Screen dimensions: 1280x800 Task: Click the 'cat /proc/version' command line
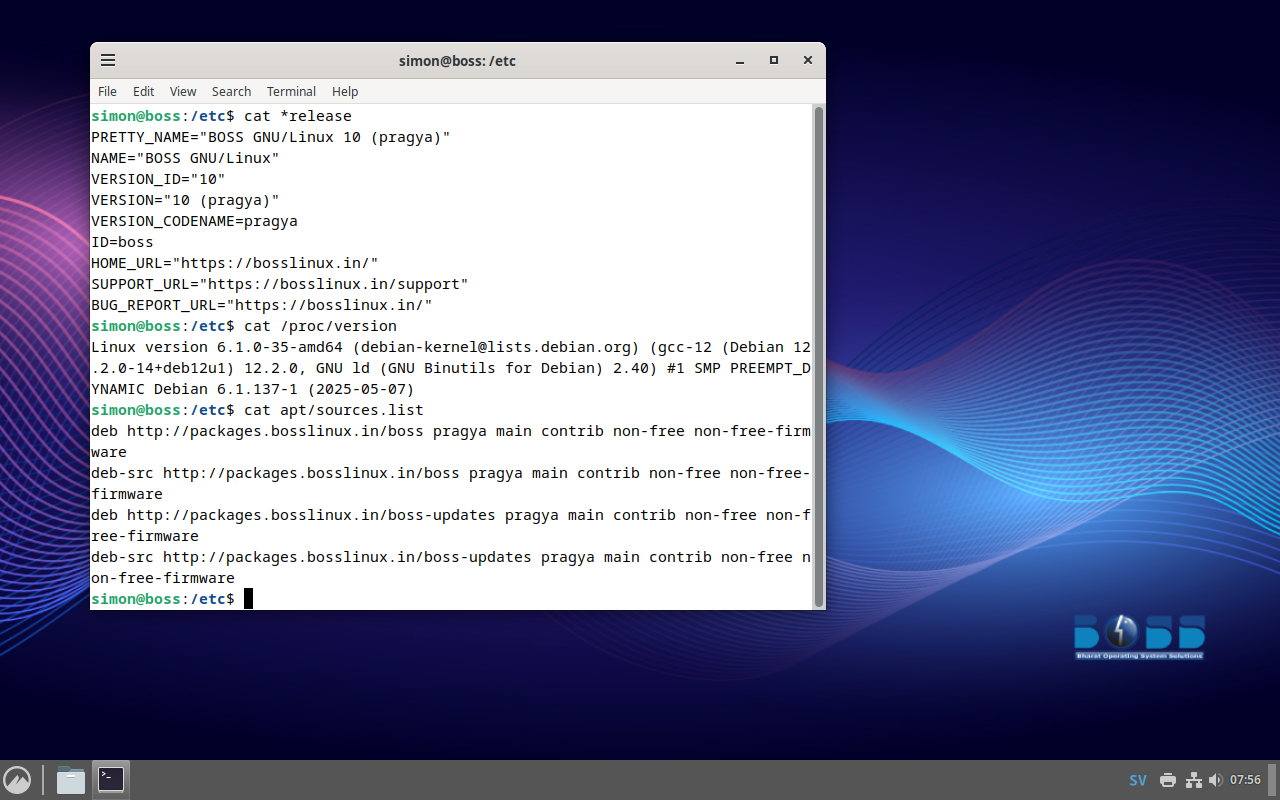click(320, 326)
